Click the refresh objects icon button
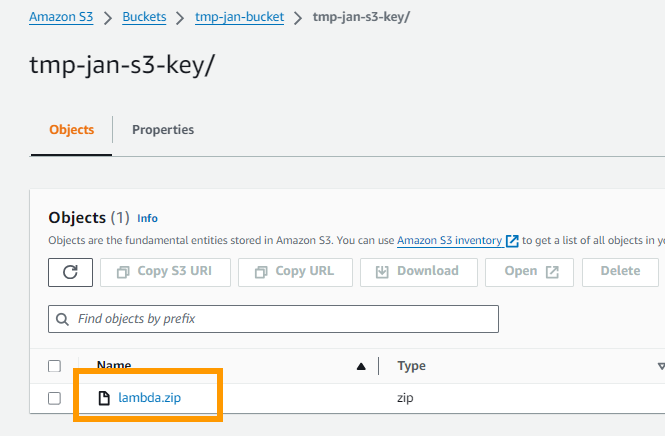The height and width of the screenshot is (436, 665). pyautogui.click(x=70, y=271)
